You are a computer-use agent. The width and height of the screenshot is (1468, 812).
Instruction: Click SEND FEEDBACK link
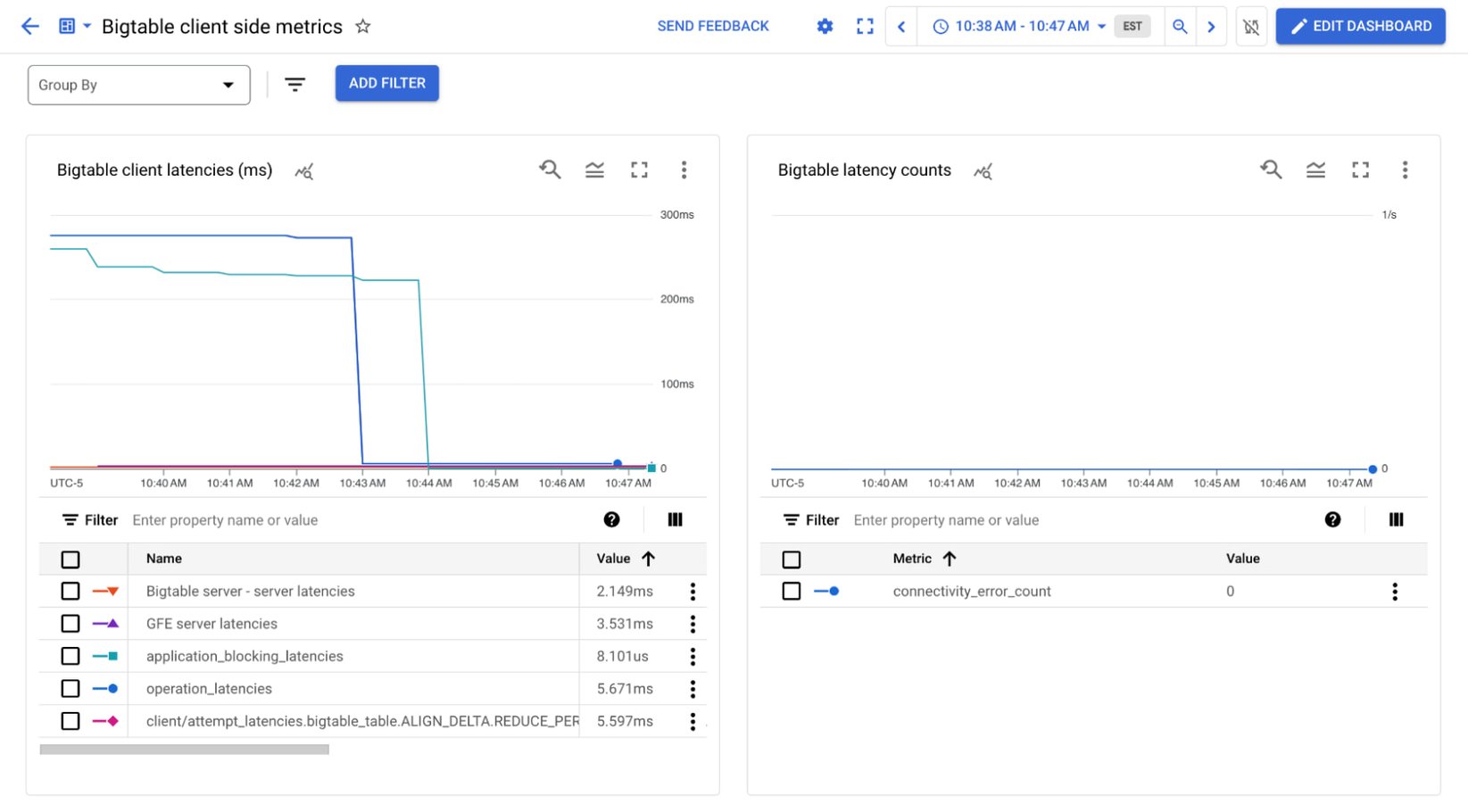713,26
